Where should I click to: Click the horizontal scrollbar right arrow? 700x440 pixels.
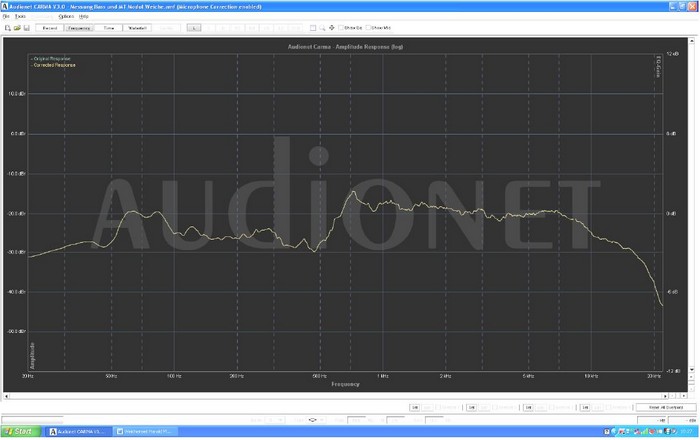pyautogui.click(x=665, y=396)
